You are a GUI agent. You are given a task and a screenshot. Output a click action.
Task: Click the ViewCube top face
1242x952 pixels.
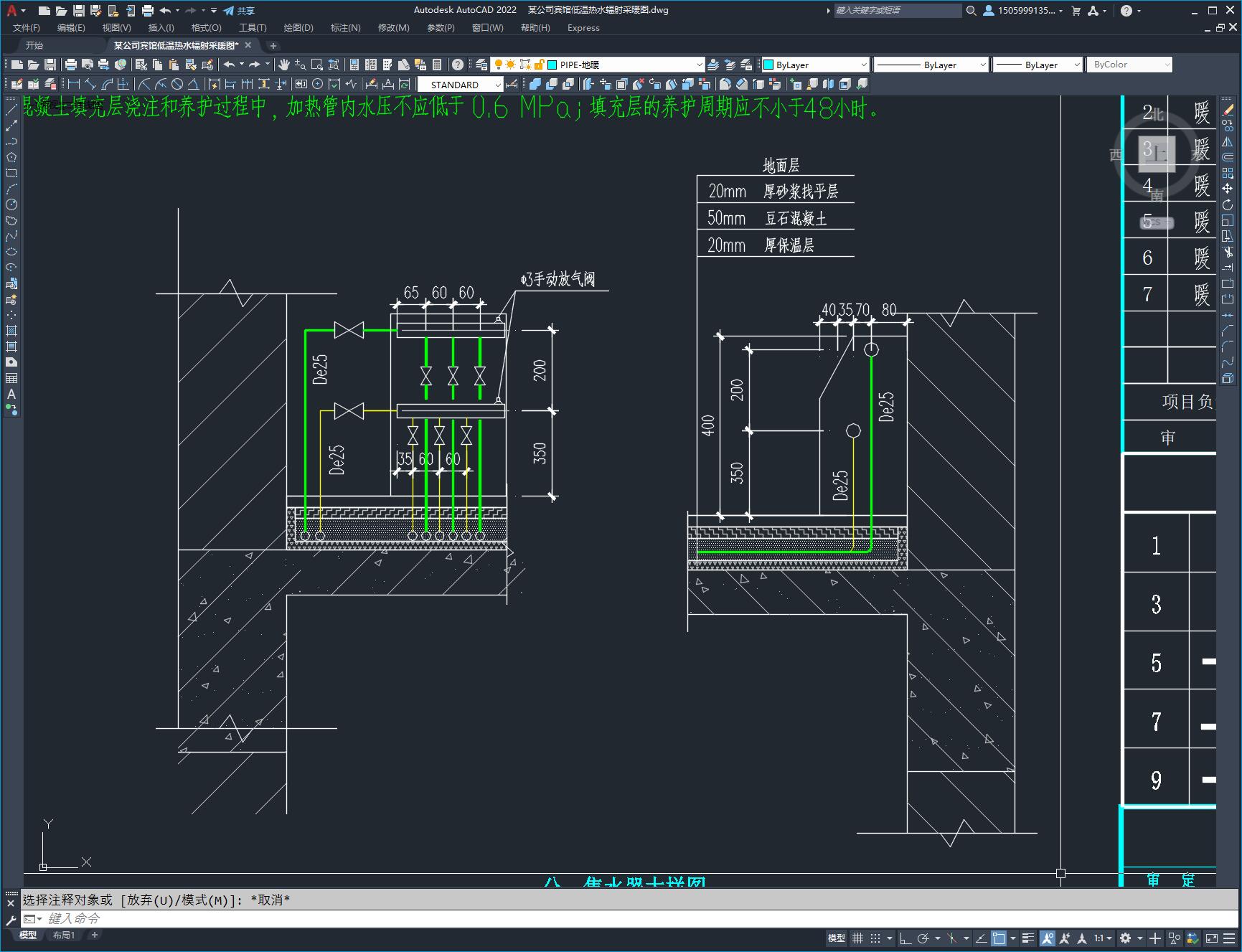[x=1157, y=153]
